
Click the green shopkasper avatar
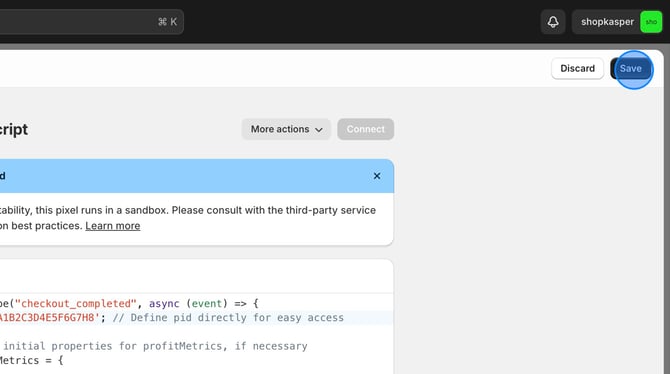tap(651, 22)
